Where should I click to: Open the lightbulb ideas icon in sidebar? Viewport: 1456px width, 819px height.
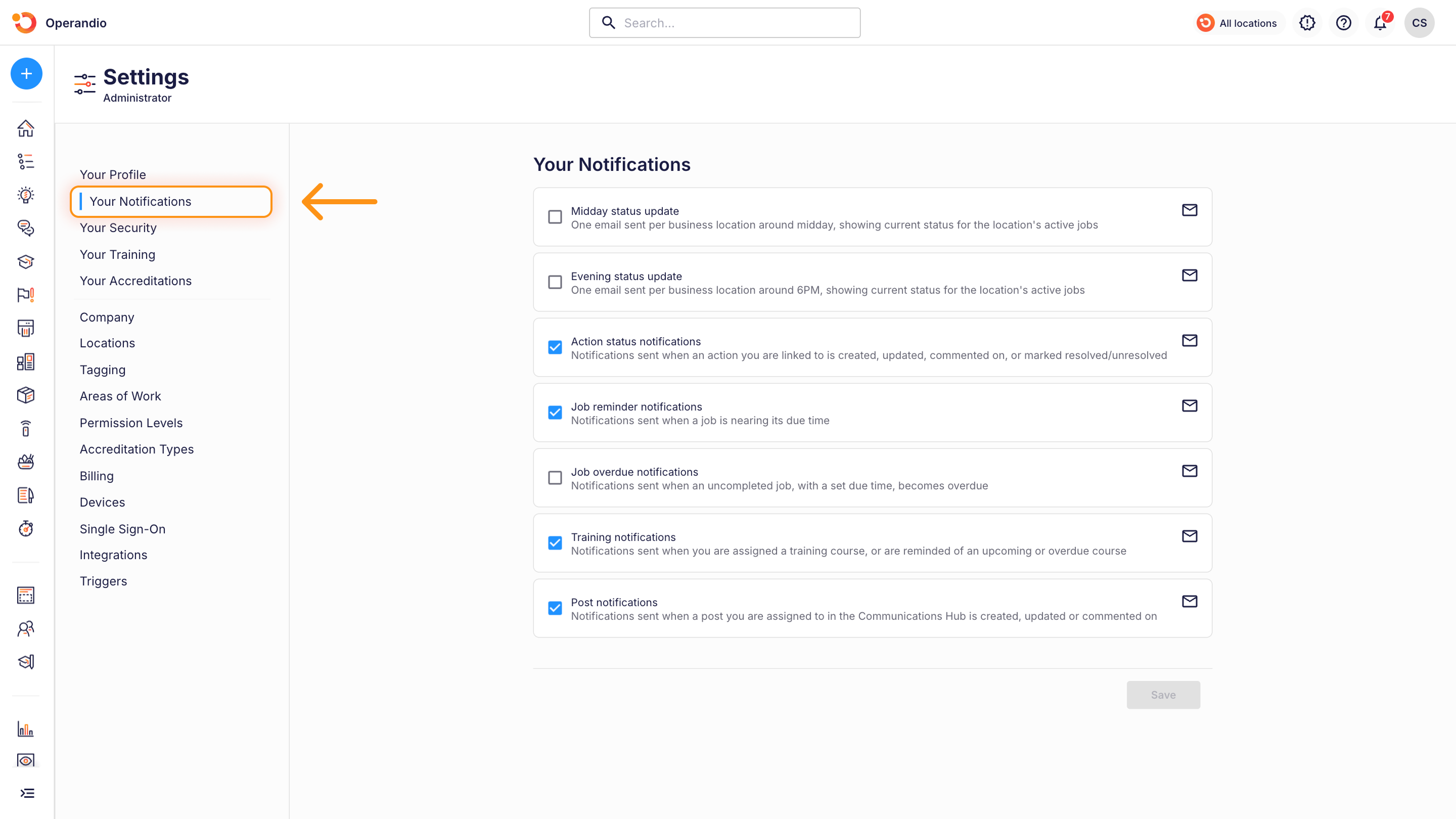pos(26,195)
